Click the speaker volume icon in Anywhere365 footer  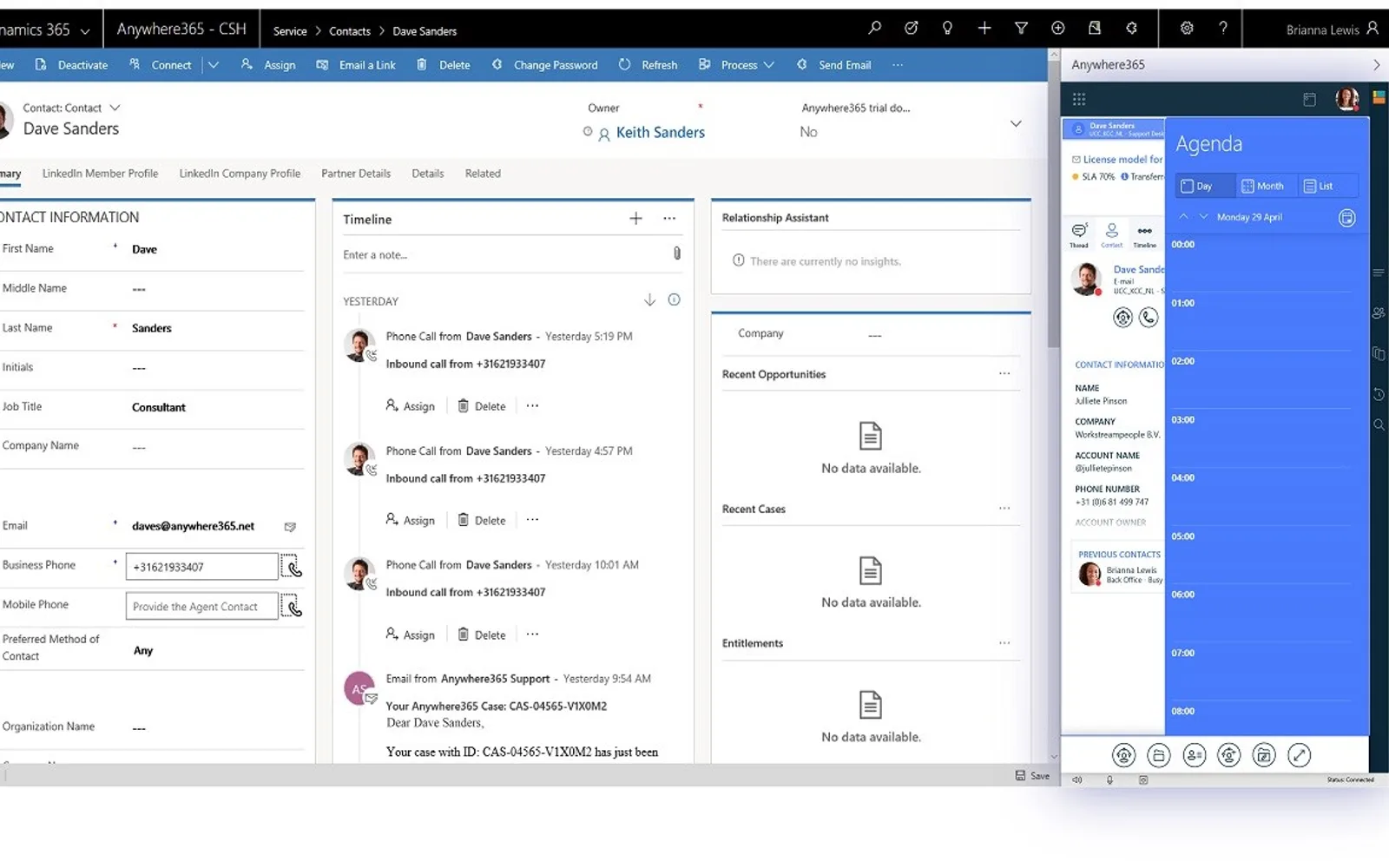[x=1077, y=779]
